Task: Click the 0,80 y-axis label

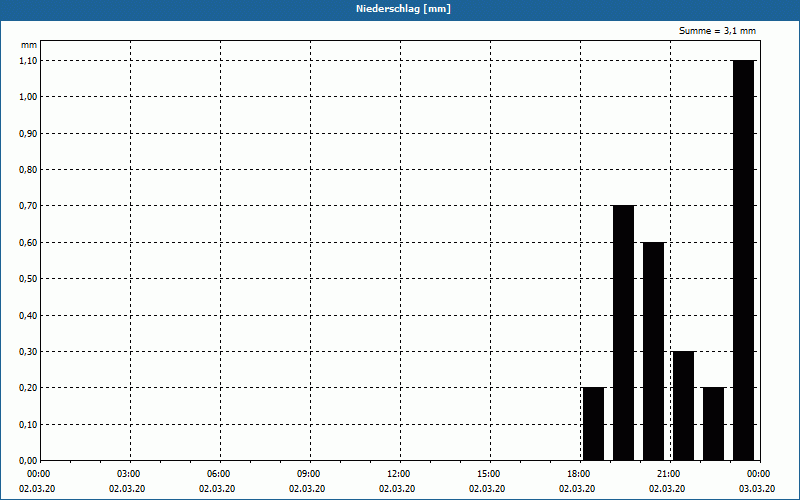Action: (x=28, y=169)
